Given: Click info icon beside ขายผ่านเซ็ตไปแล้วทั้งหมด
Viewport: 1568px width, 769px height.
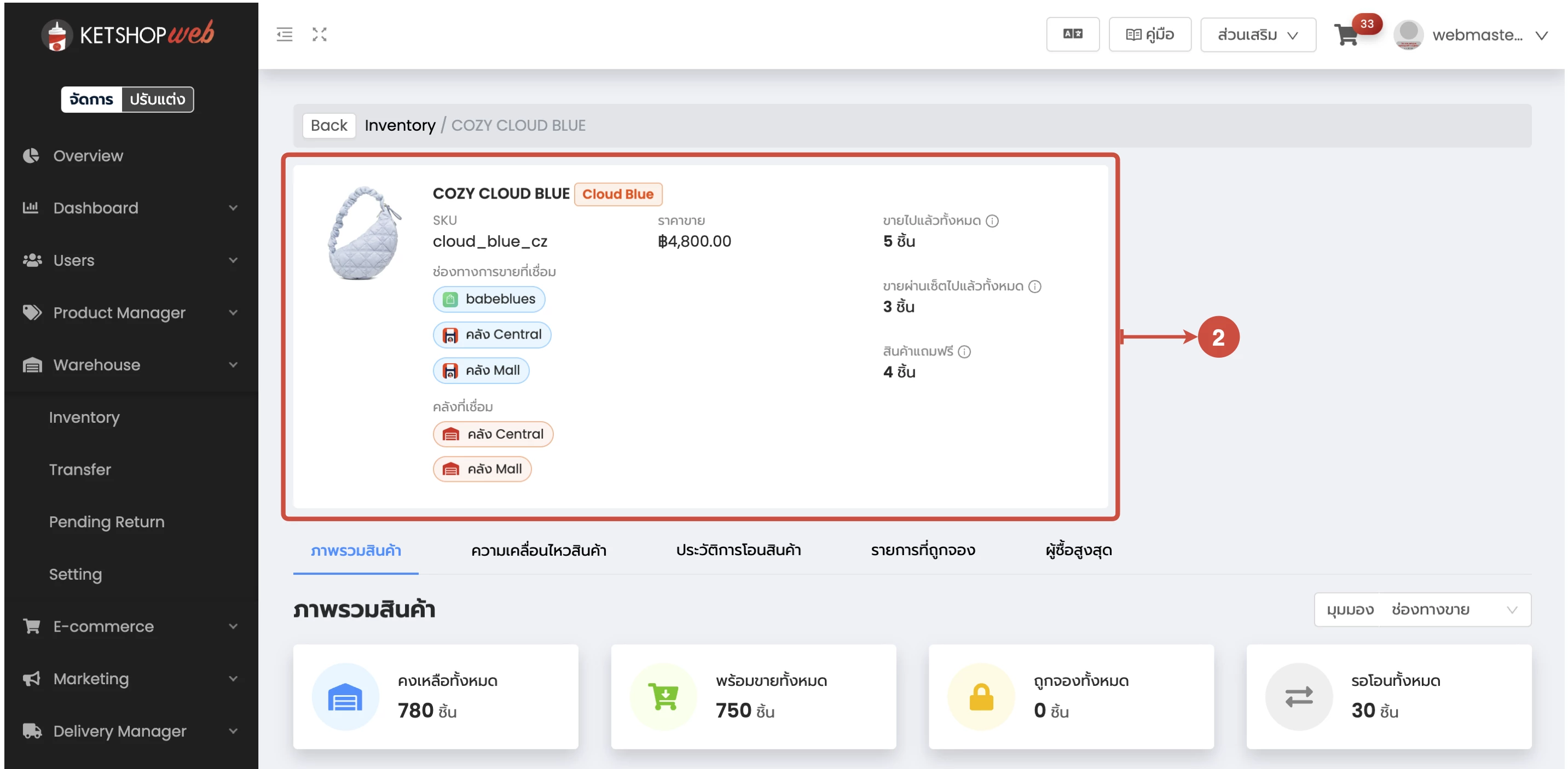Looking at the screenshot, I should 1035,287.
